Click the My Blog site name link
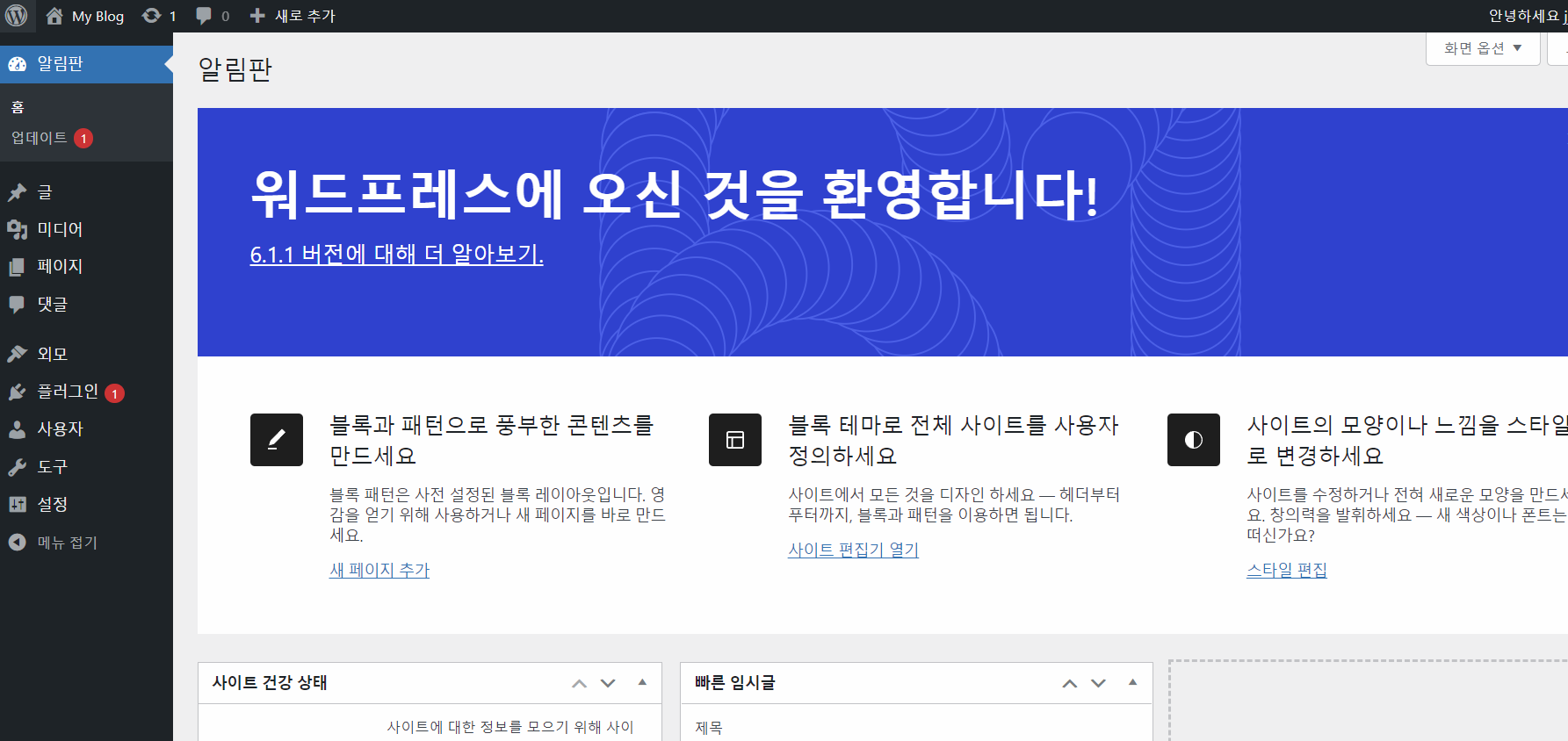This screenshot has height=741, width=1568. click(x=98, y=16)
